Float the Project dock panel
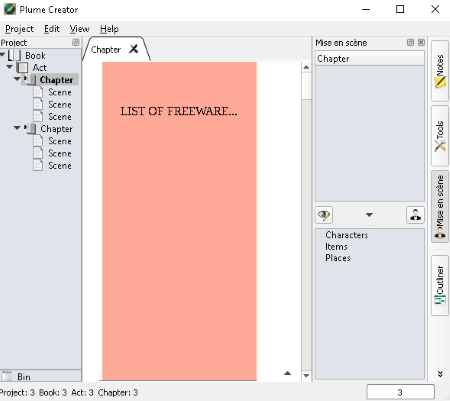This screenshot has width=450, height=401. pyautogui.click(x=76, y=42)
